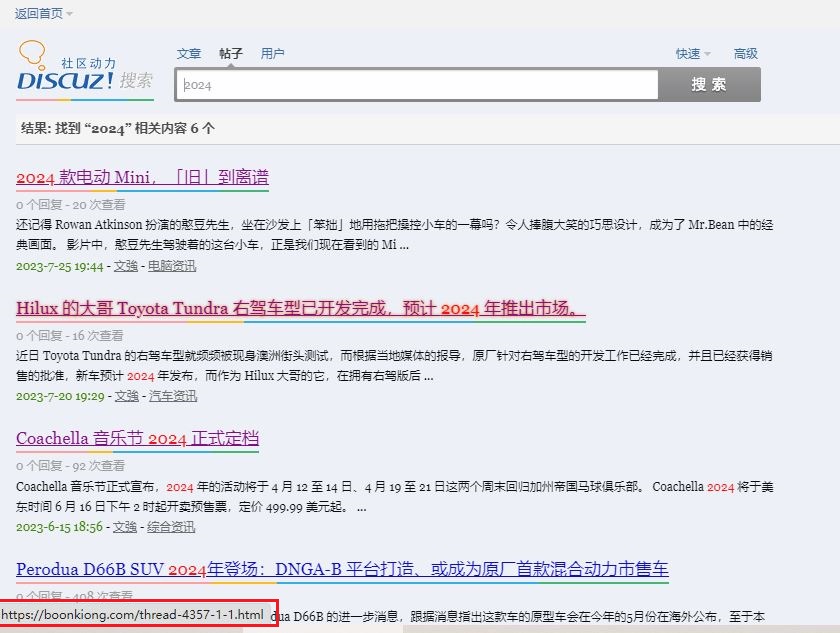
Task: Click the Mini result excerpt mentioning Rowan Atkinson
Action: [x=394, y=235]
